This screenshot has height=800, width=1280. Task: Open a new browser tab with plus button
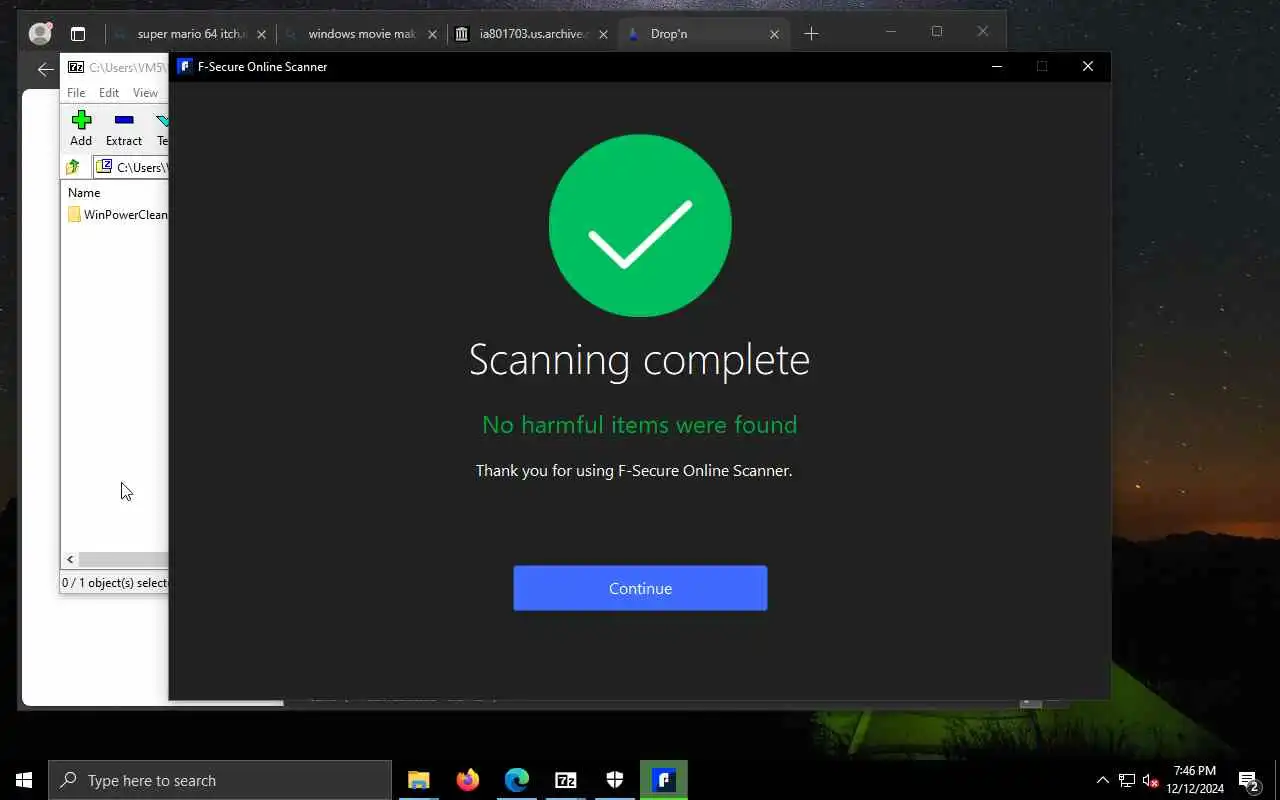point(811,34)
